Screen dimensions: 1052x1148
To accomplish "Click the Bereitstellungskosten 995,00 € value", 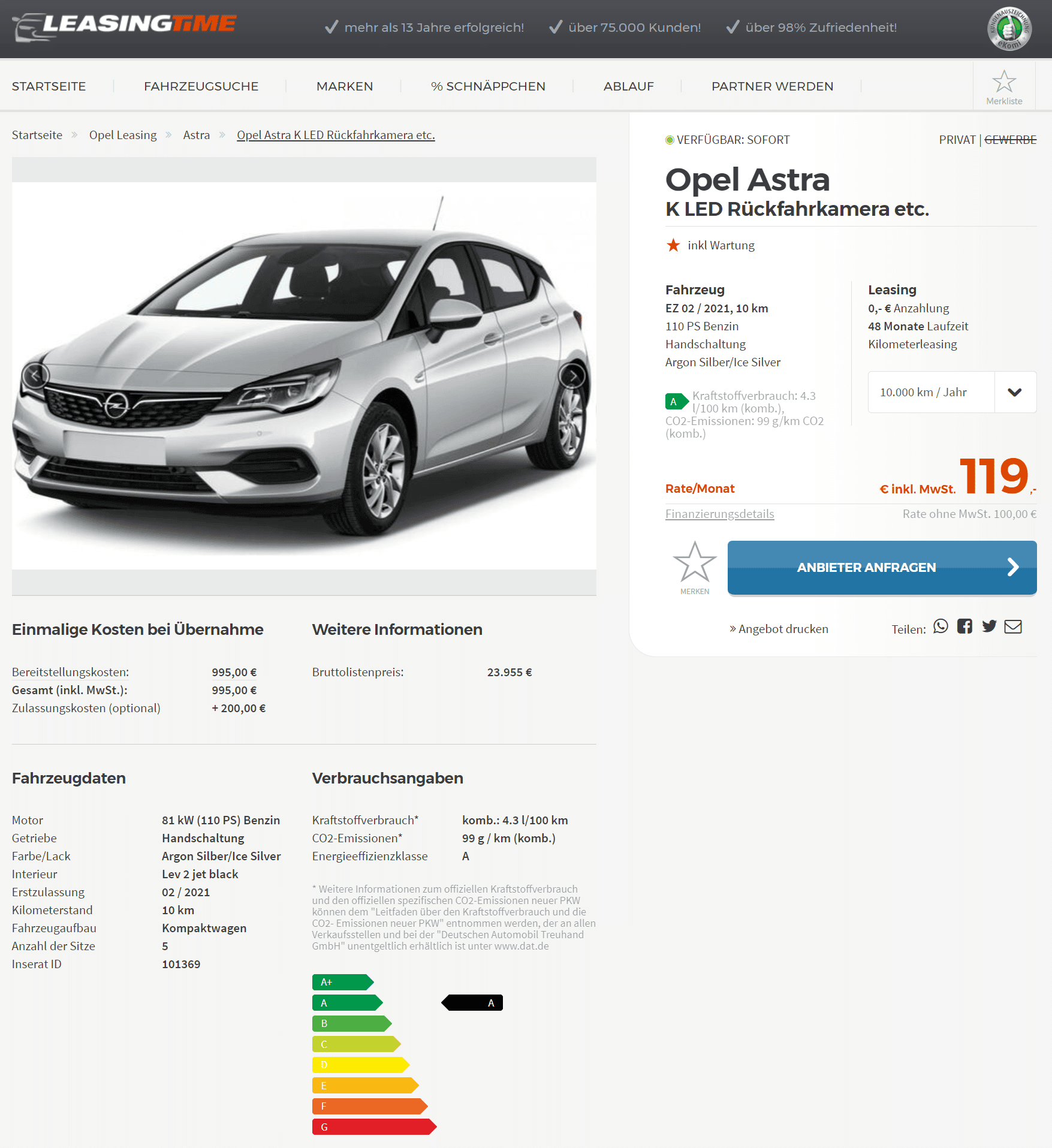I will (234, 672).
